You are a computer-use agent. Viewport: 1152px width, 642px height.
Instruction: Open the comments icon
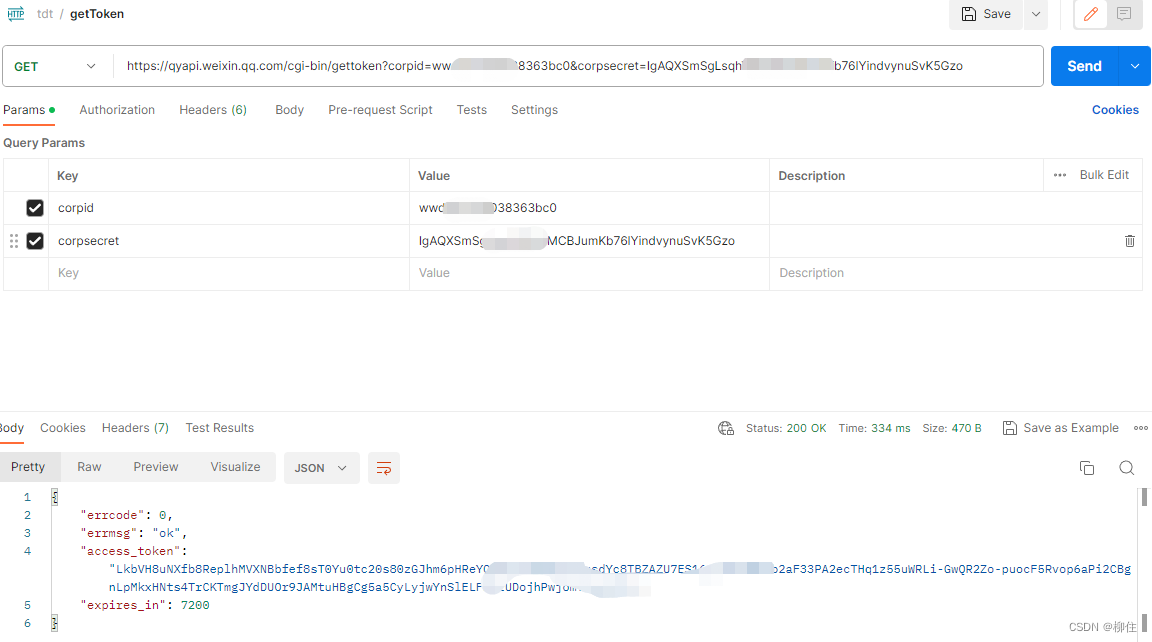(1124, 14)
